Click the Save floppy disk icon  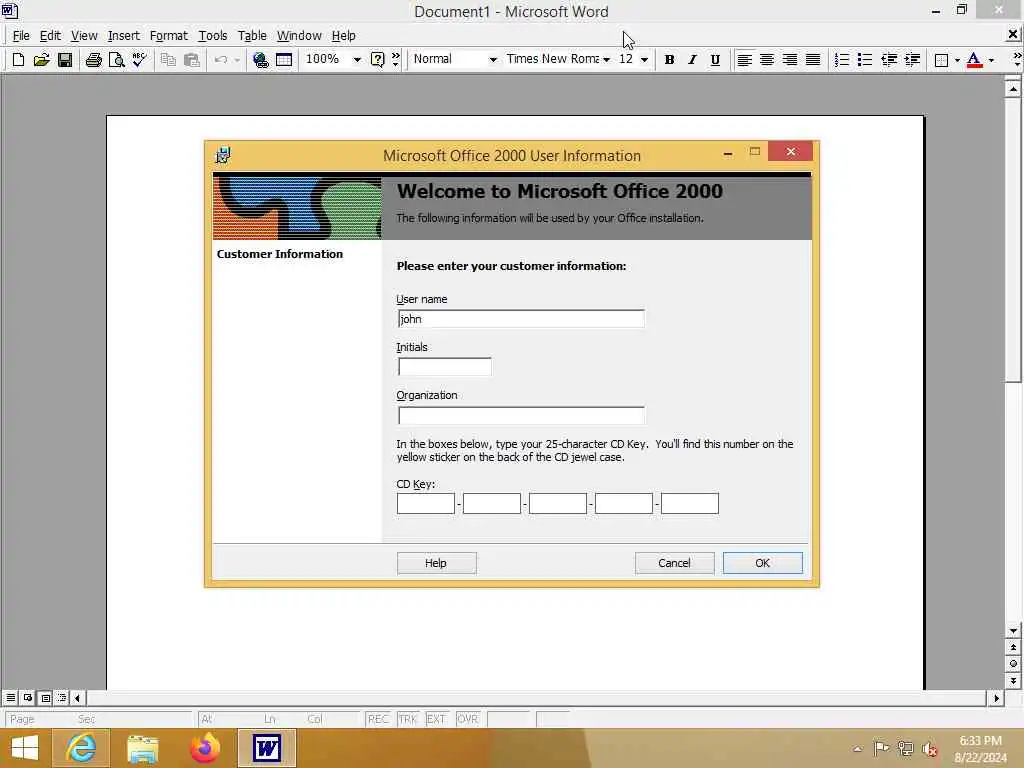click(x=65, y=60)
